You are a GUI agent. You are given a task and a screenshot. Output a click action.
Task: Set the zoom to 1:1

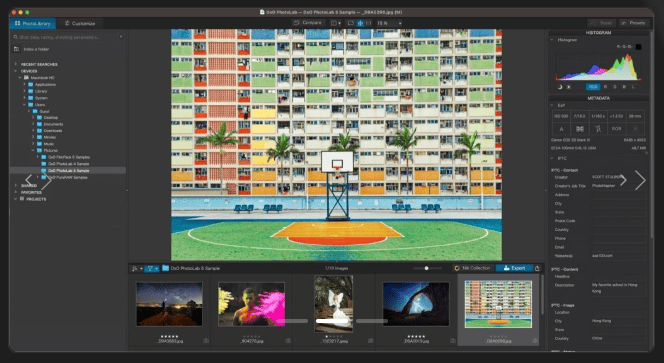(368, 23)
